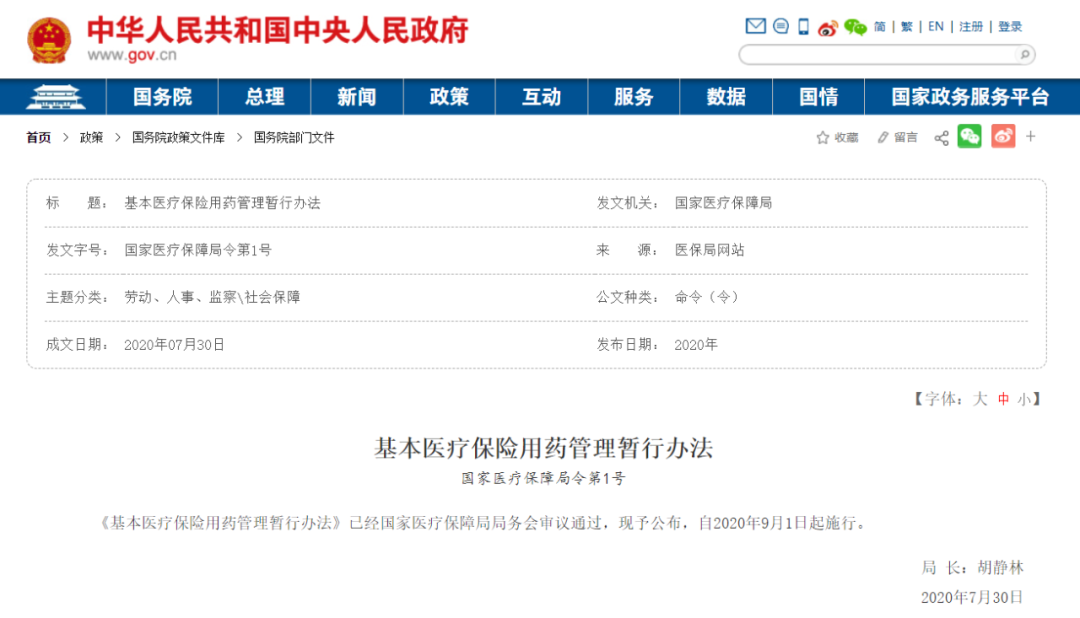Share the article via the red Weibo icon

click(x=1004, y=137)
